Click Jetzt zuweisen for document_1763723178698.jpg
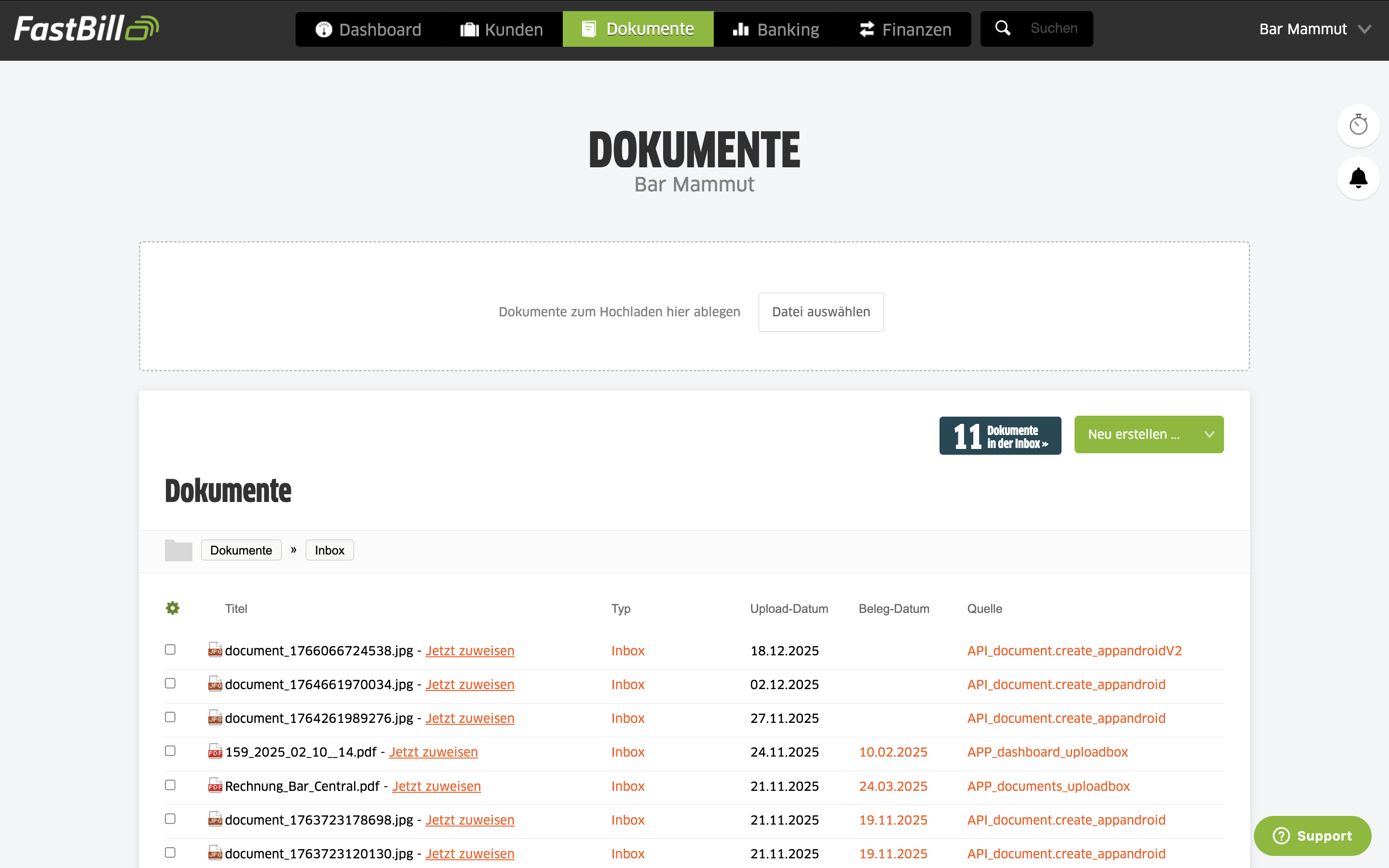The width and height of the screenshot is (1389, 868). tap(469, 820)
